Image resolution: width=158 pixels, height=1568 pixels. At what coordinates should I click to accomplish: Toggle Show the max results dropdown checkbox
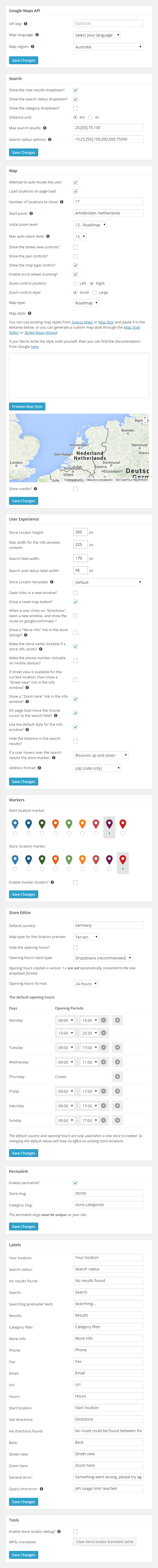[75, 90]
